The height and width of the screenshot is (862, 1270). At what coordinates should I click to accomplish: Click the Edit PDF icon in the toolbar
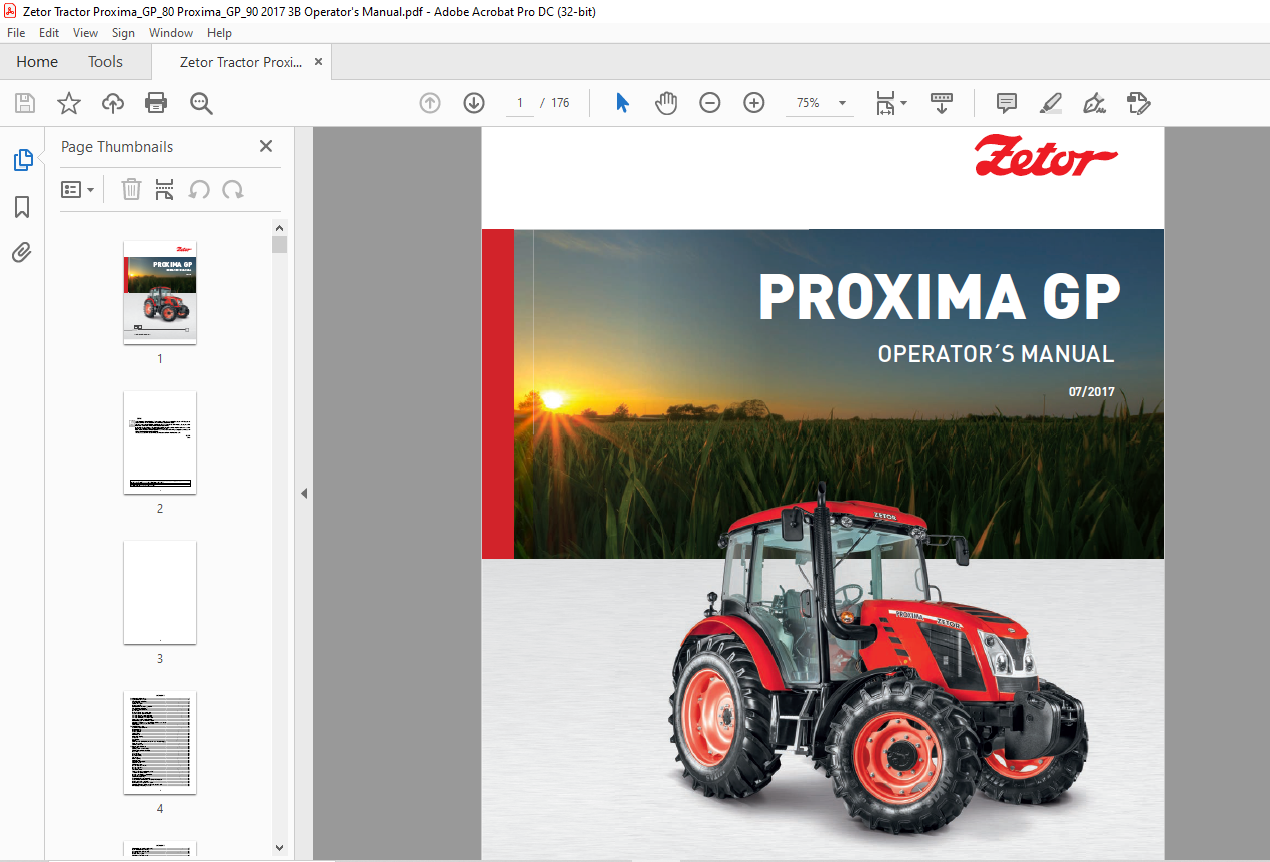[1139, 103]
